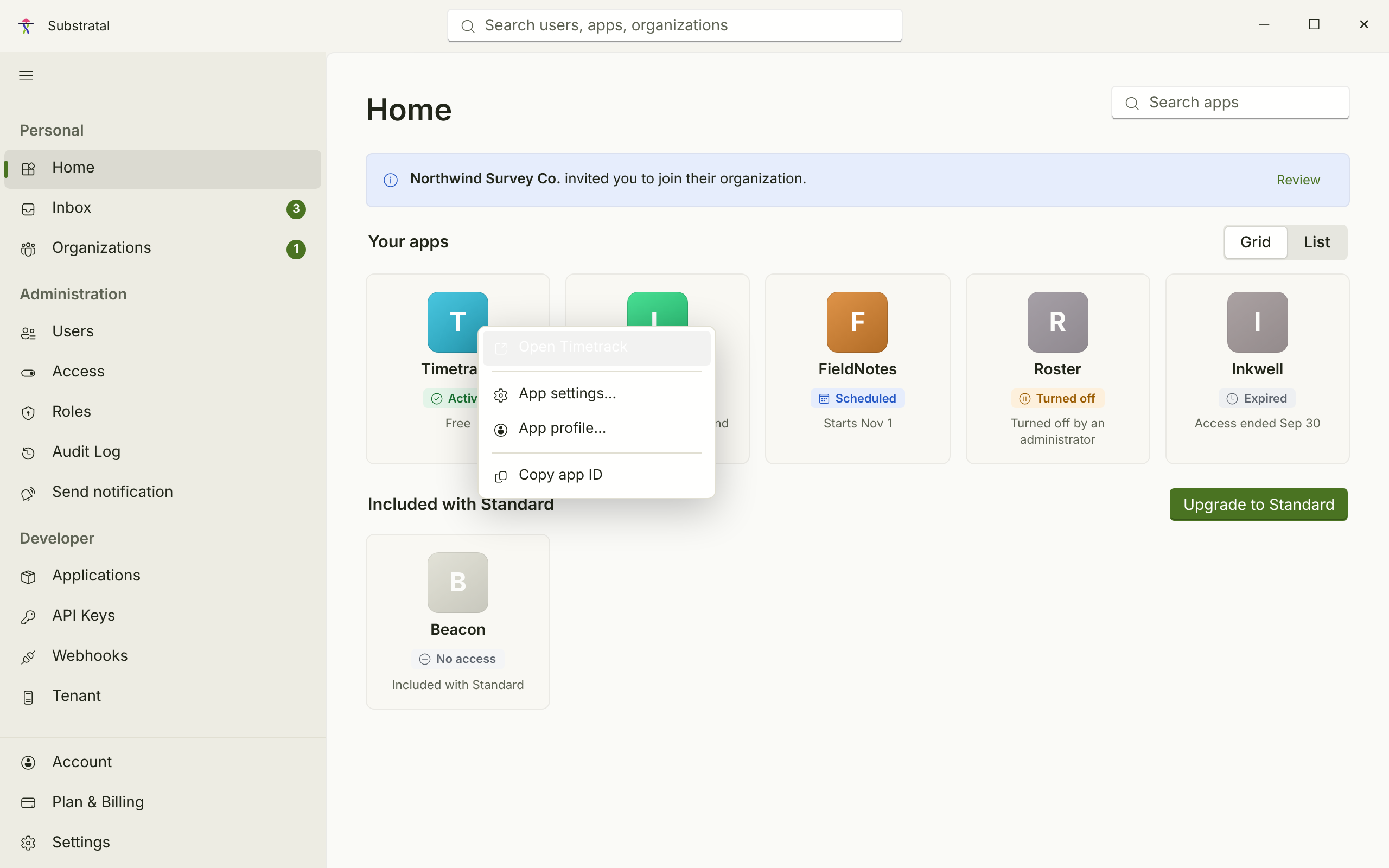The image size is (1389, 868).
Task: Open the Roles label in sidebar
Action: [71, 412]
